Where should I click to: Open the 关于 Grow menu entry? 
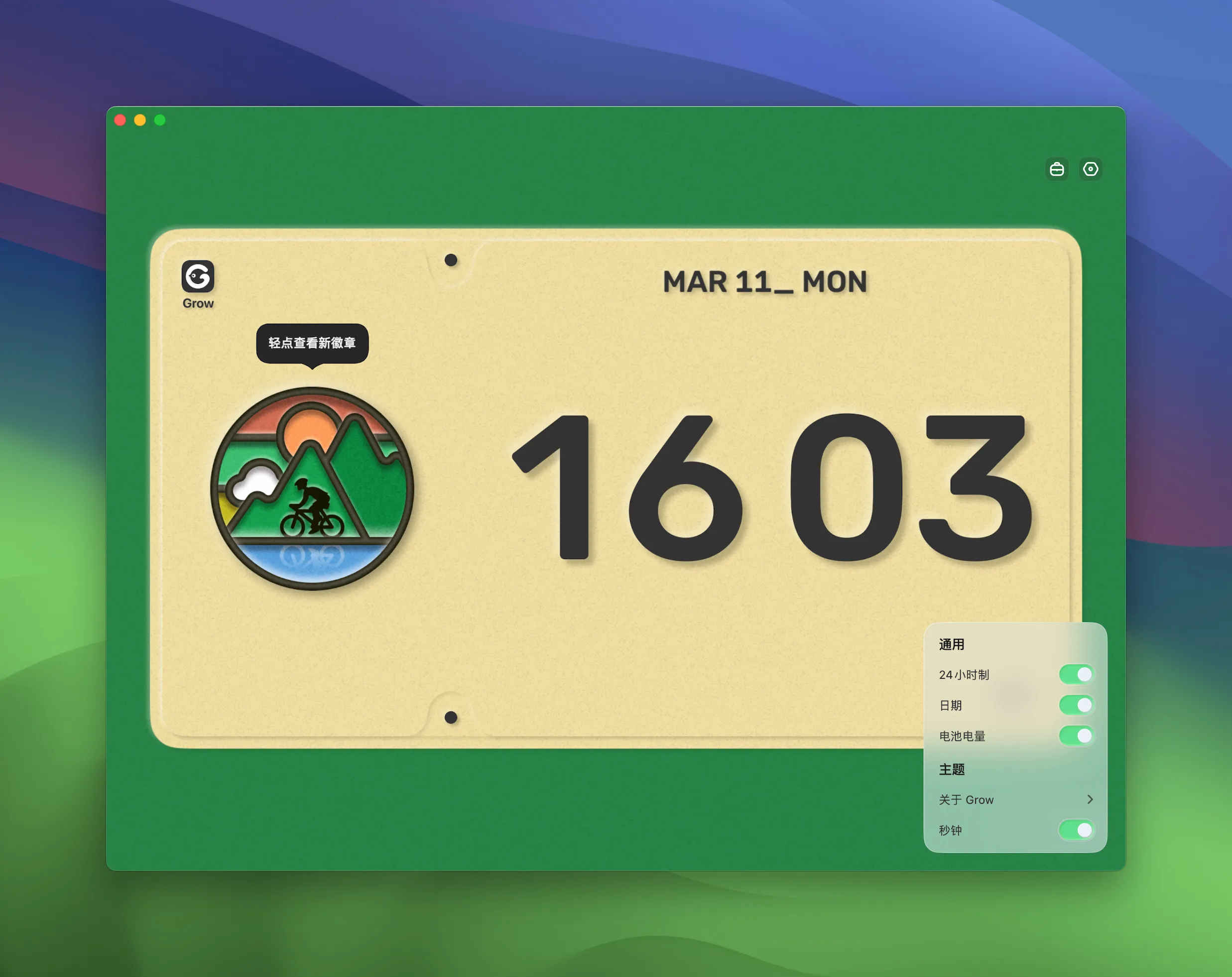(x=1015, y=799)
